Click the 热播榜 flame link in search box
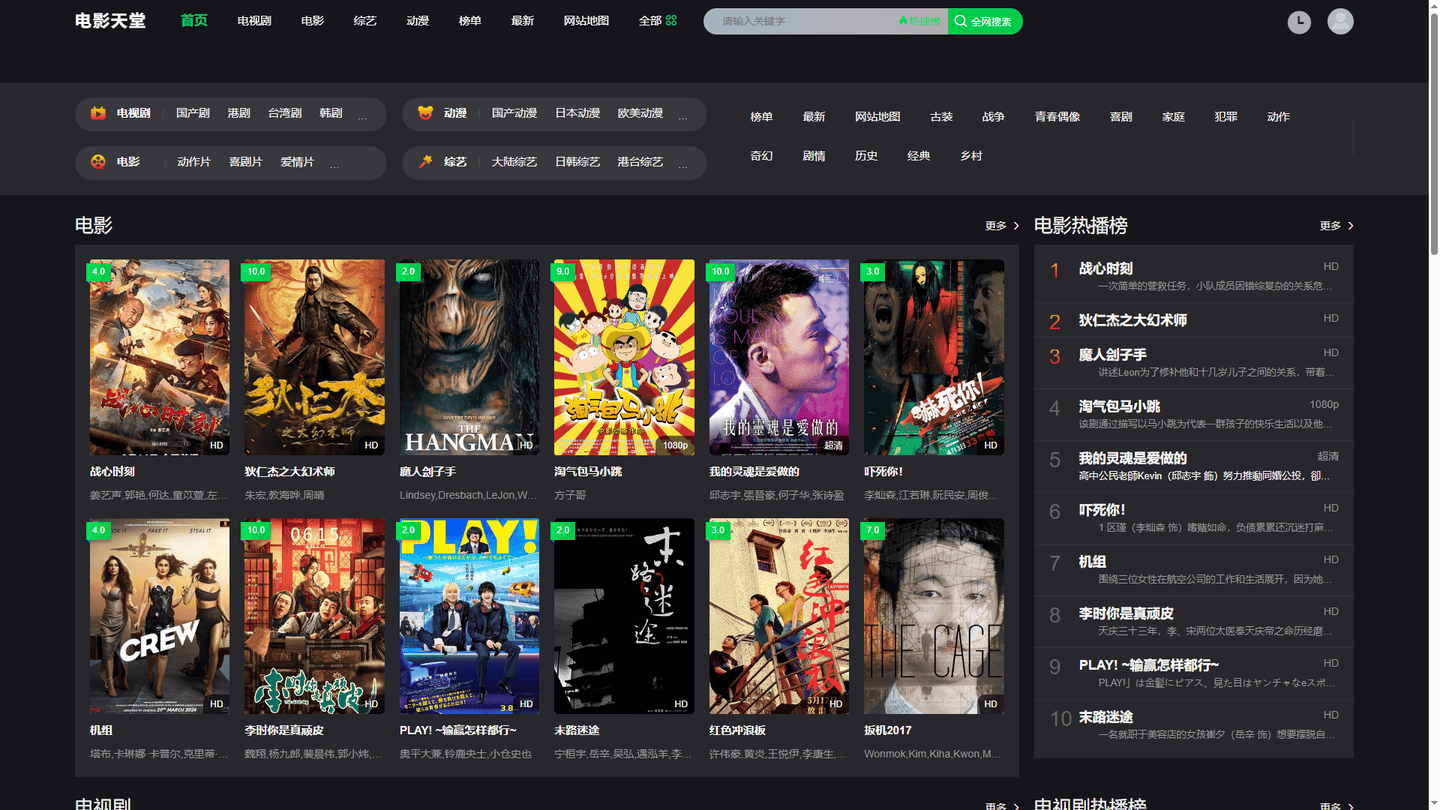Screen dimensions: 1440x810 919,21
